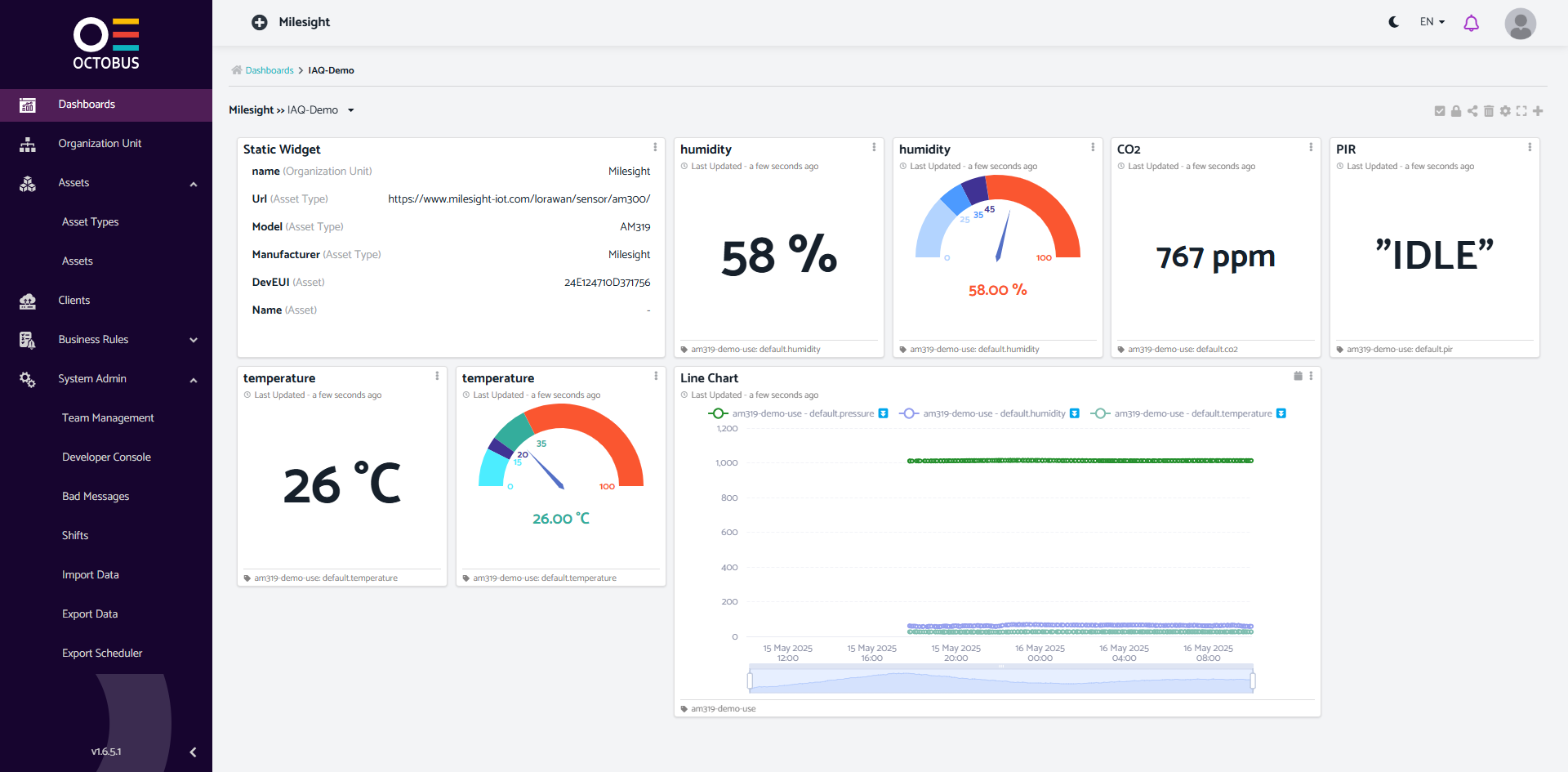Screen dimensions: 1568x772
Task: Toggle default.humidity series in legend
Action: [x=982, y=413]
